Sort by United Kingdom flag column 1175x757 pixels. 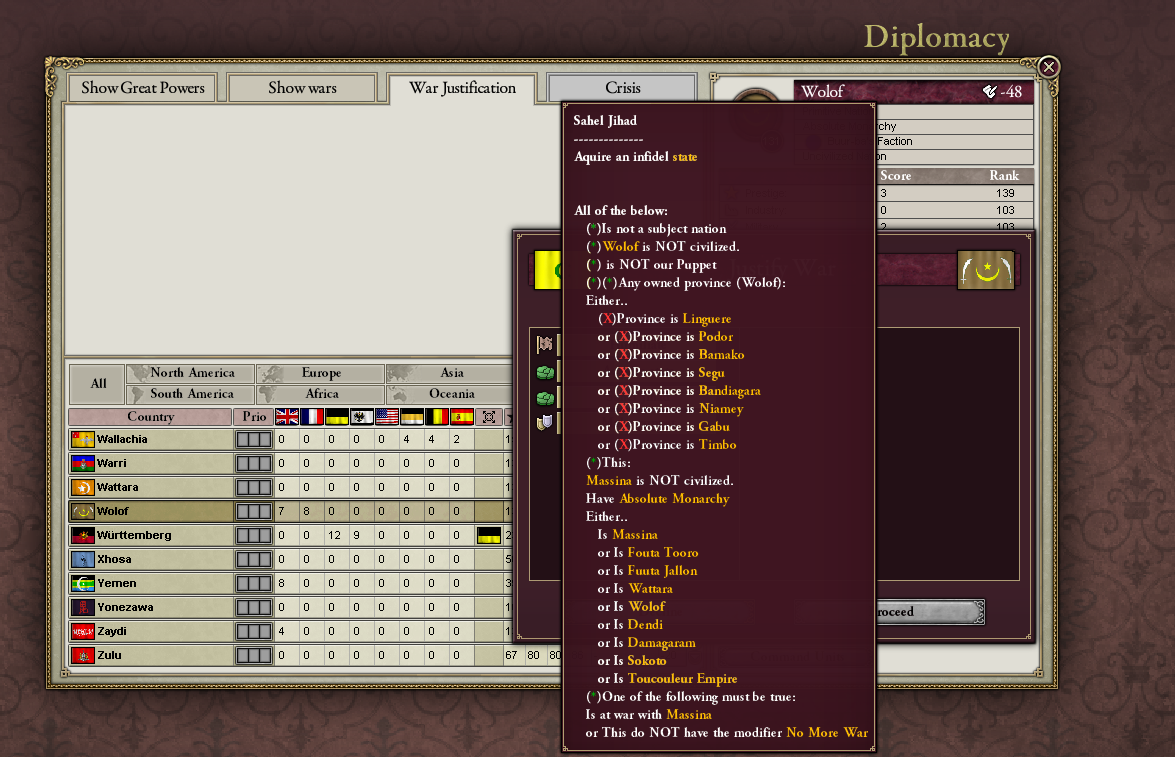pos(287,417)
